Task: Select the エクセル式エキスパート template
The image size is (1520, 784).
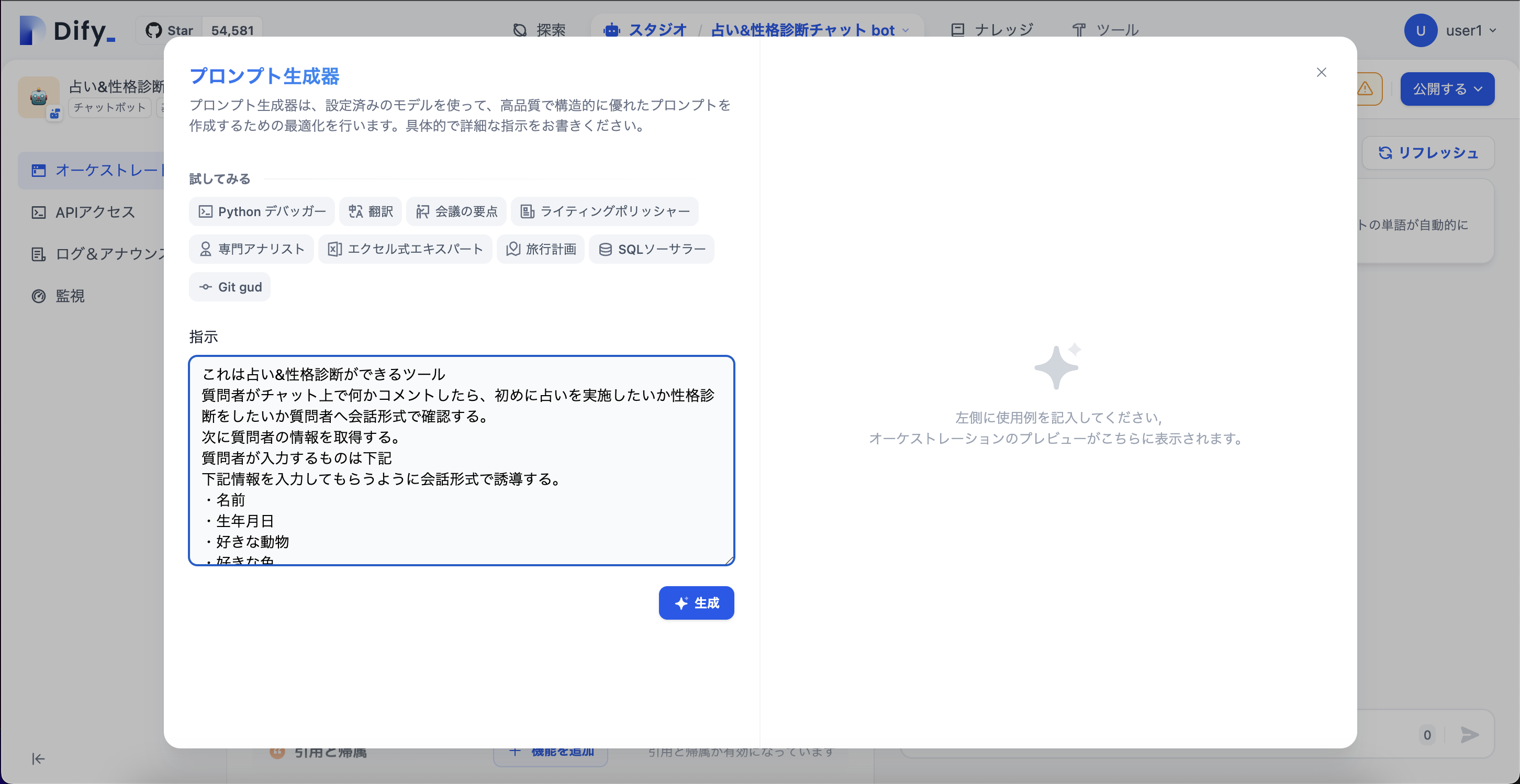Action: 405,249
